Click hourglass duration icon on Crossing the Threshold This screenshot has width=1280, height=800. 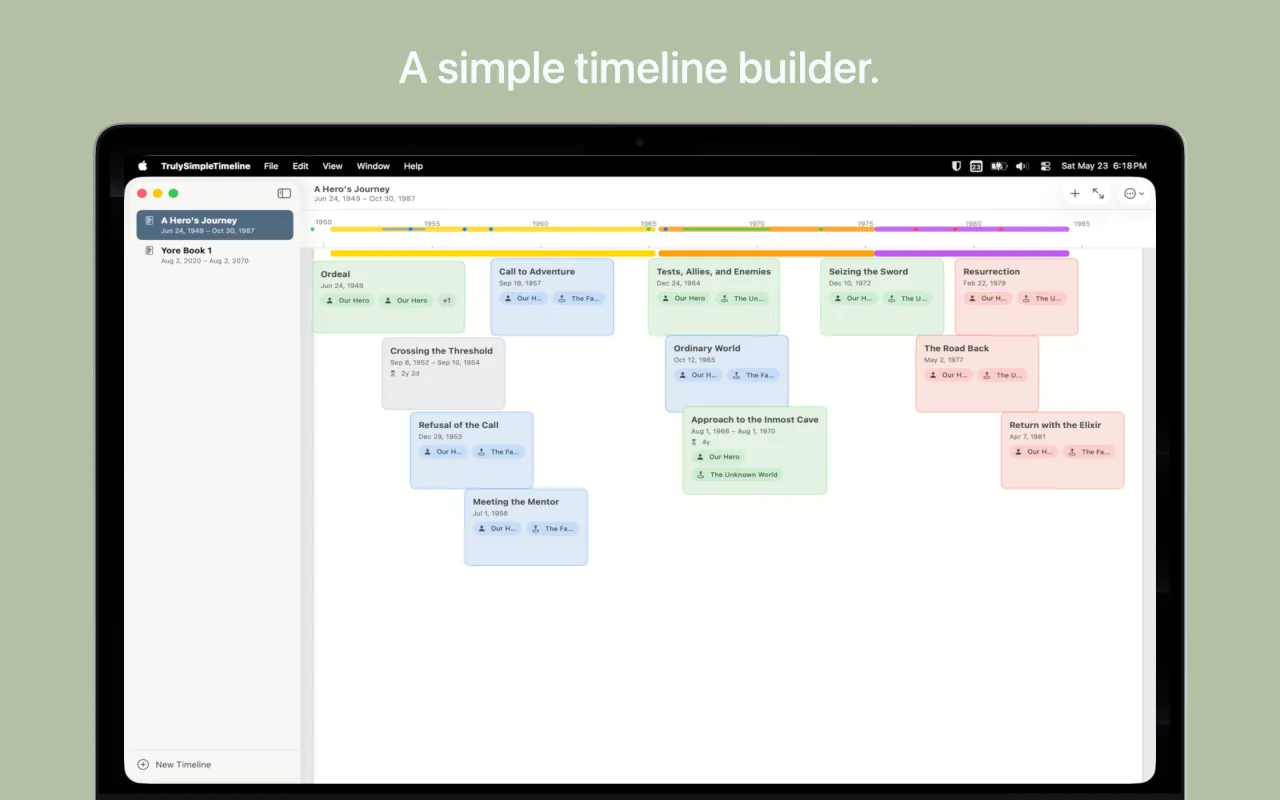pos(393,373)
